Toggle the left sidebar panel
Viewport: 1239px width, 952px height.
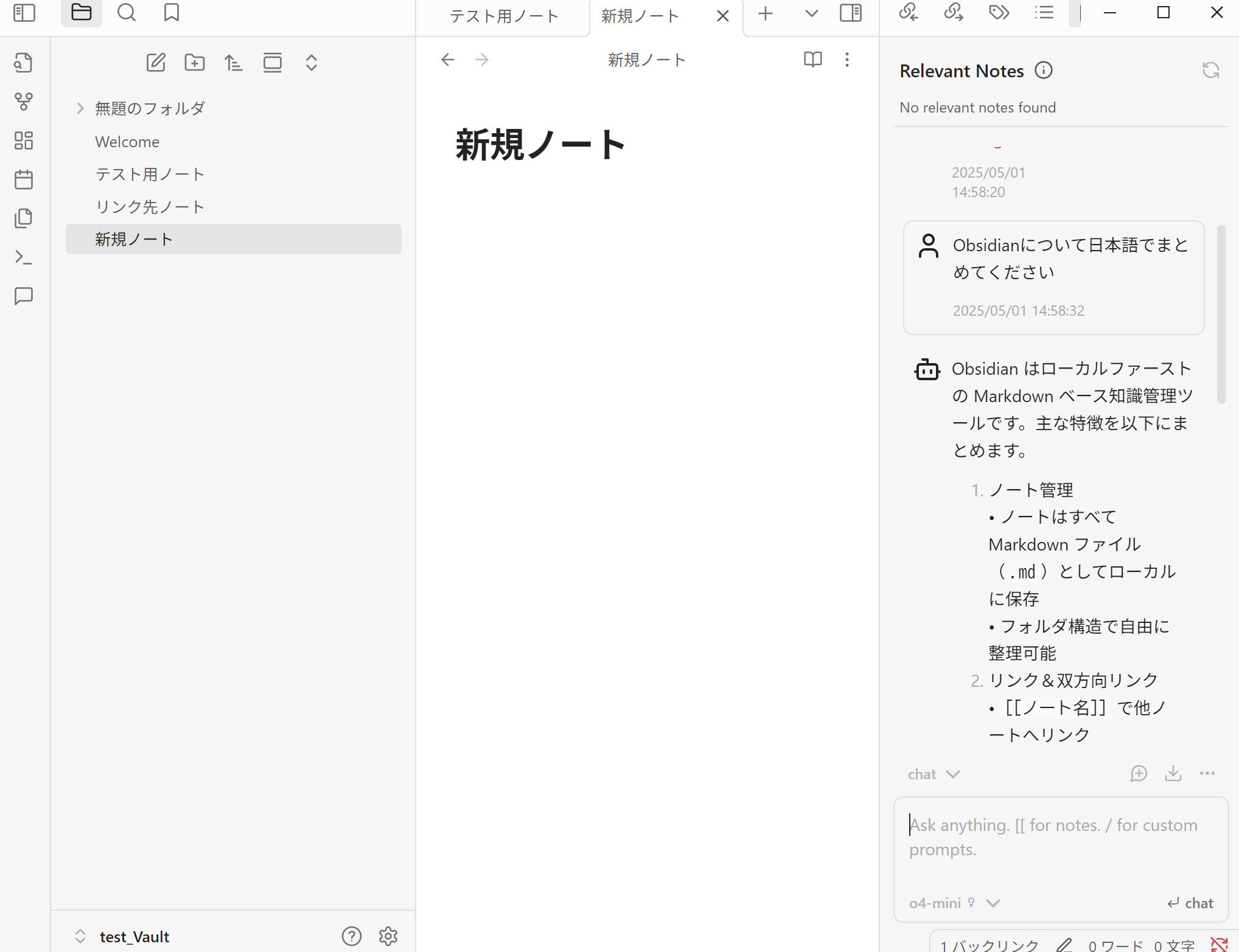24,13
